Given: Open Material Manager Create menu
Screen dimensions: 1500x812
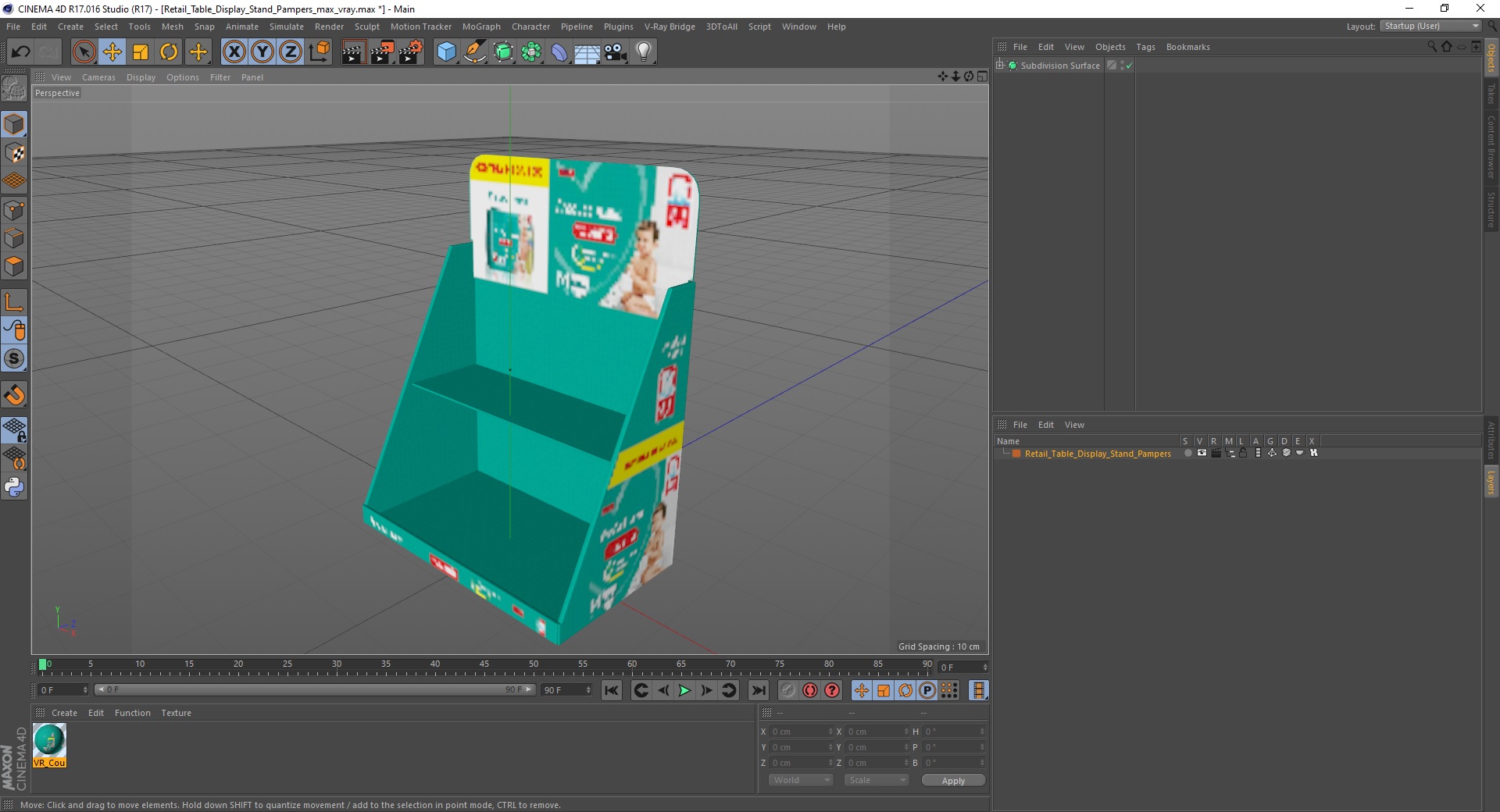Looking at the screenshot, I should pos(64,713).
